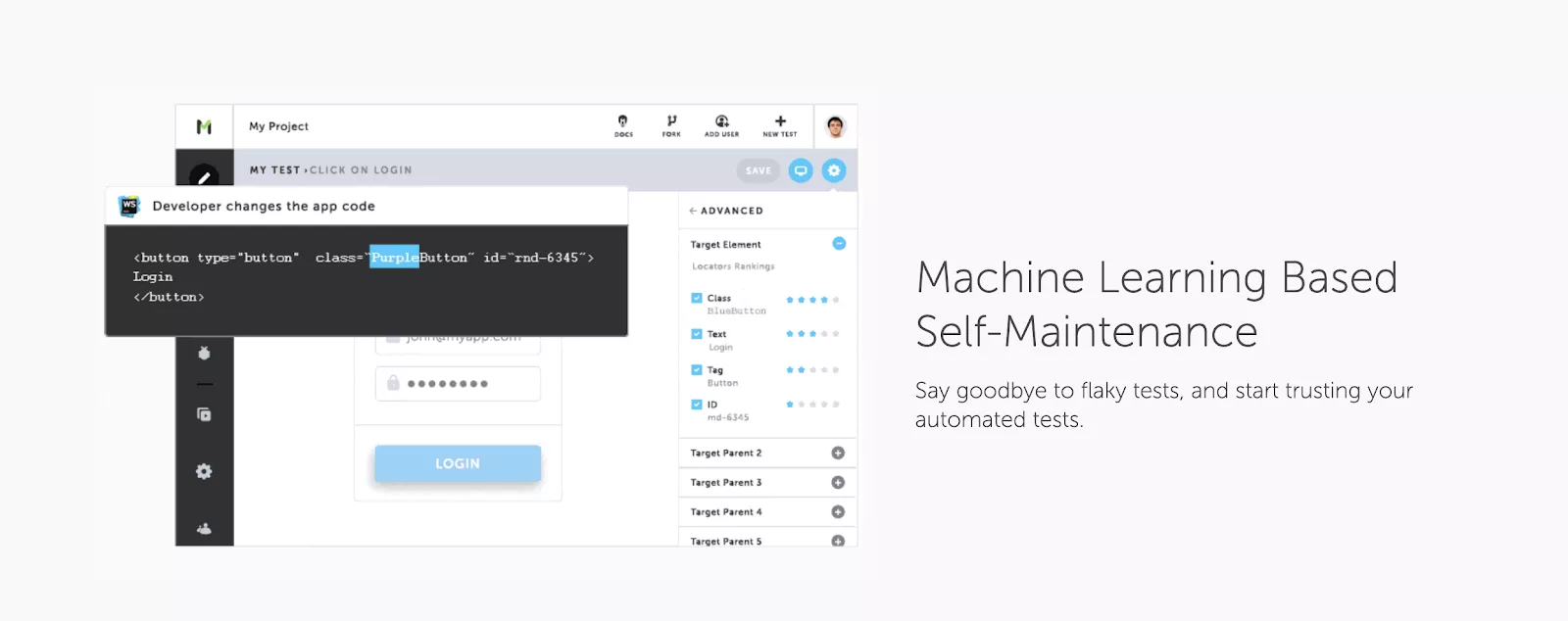
Task: Toggle the Text locator checkbox
Action: pos(697,334)
